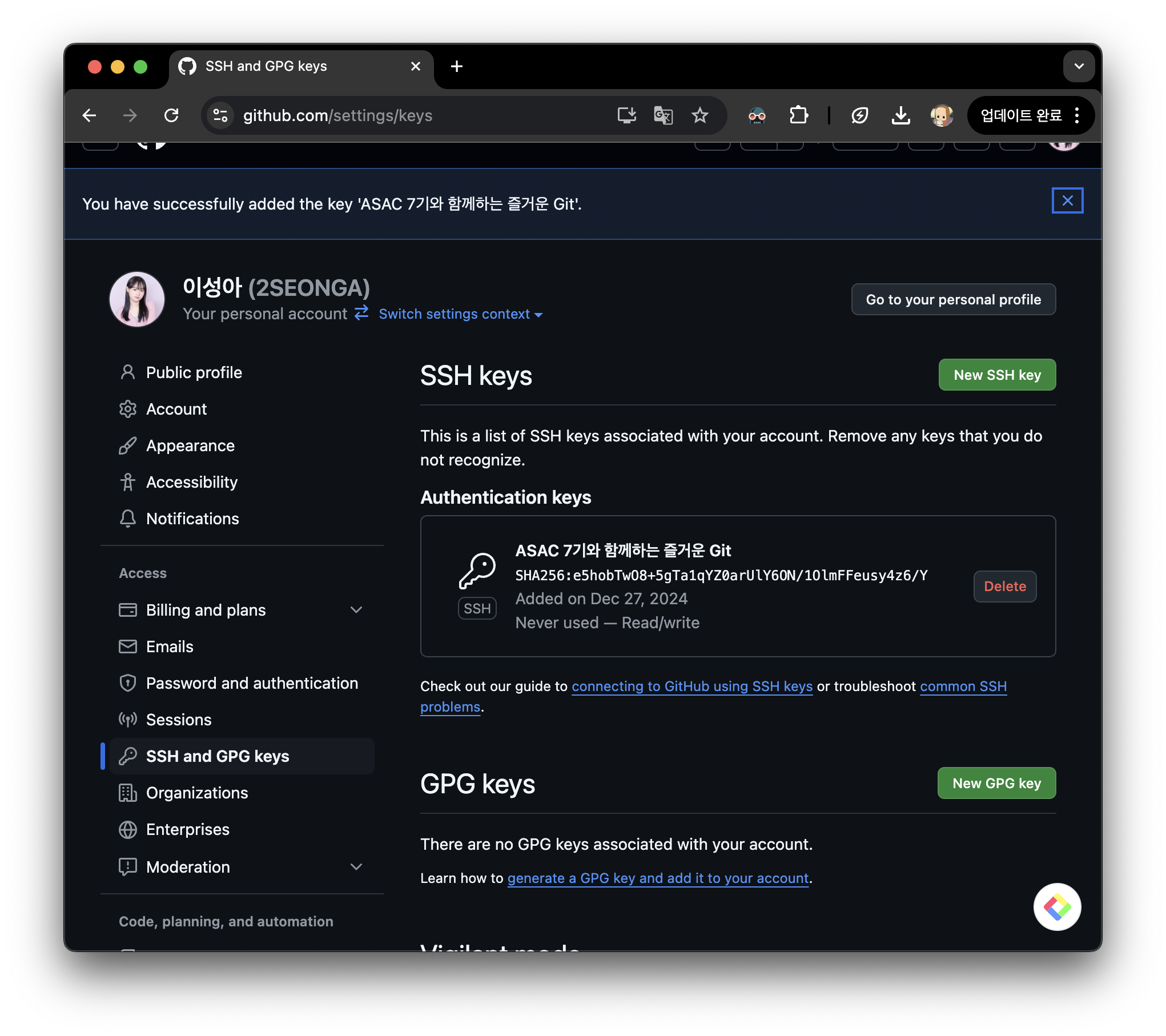This screenshot has width=1166, height=1036.
Task: Reload the page with the refresh icon
Action: [171, 115]
